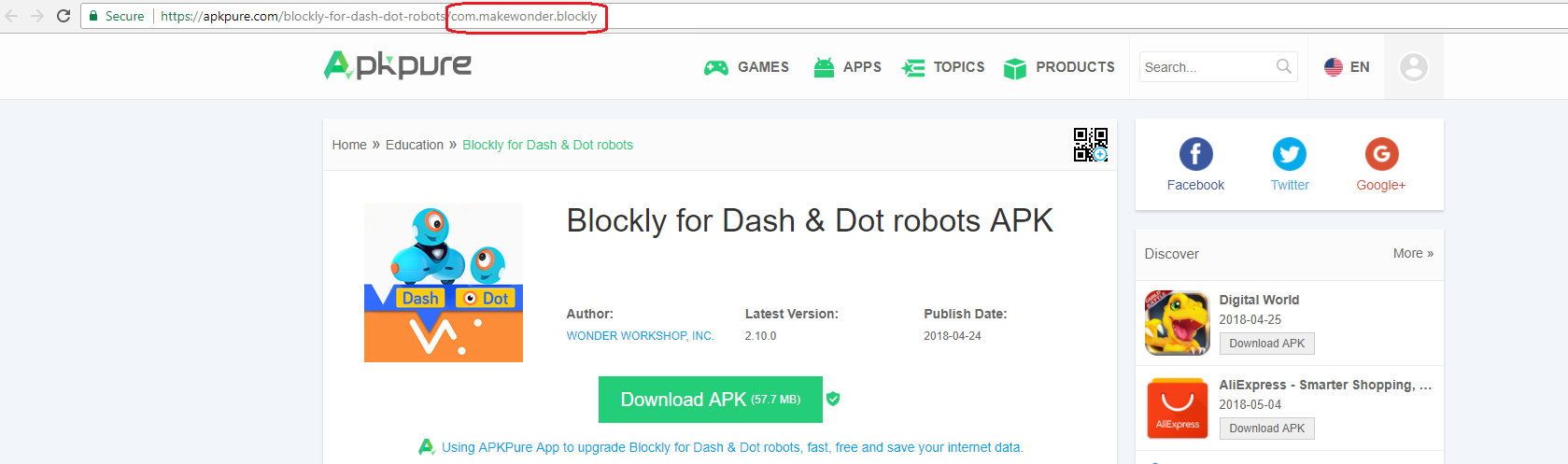The width and height of the screenshot is (1568, 464).
Task: Share on Facebook
Action: (x=1195, y=164)
